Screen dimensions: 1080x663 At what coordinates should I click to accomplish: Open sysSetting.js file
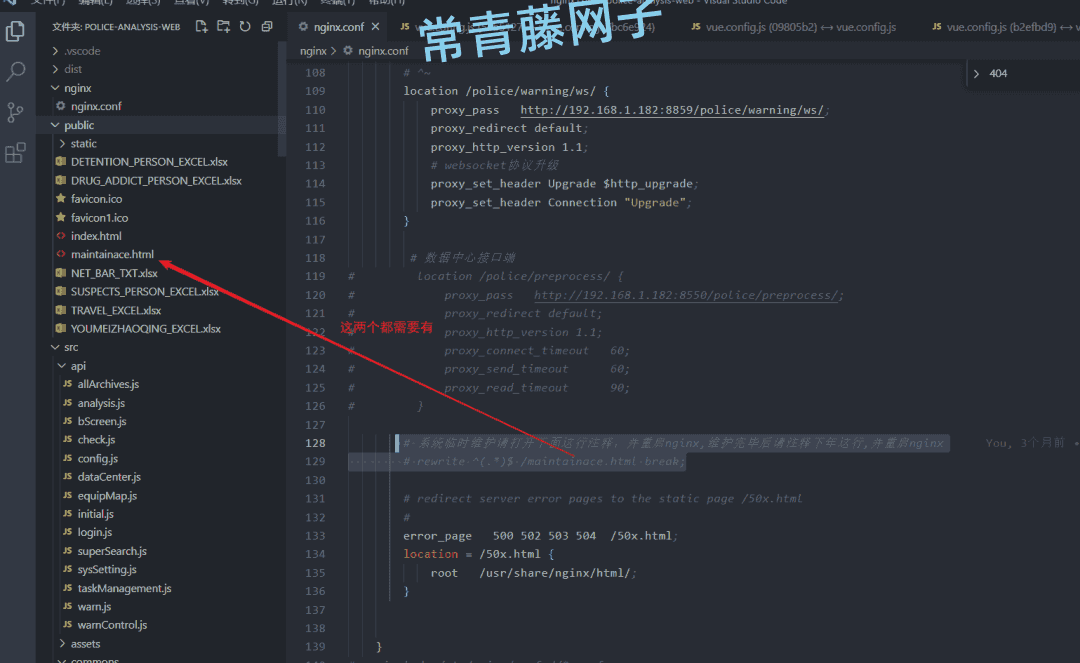click(x=107, y=569)
